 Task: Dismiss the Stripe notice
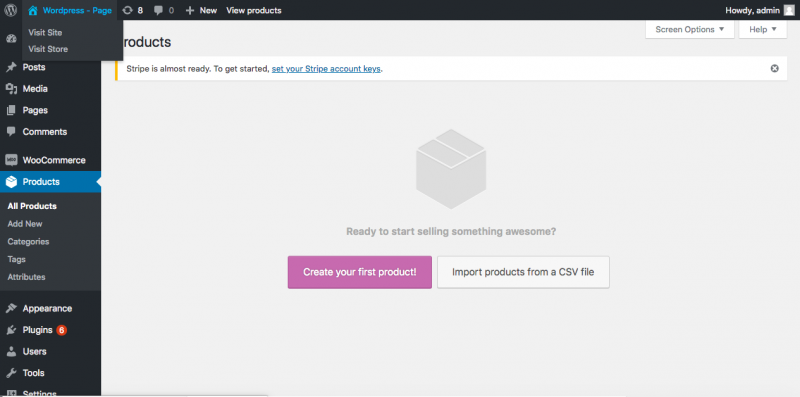pos(774,68)
